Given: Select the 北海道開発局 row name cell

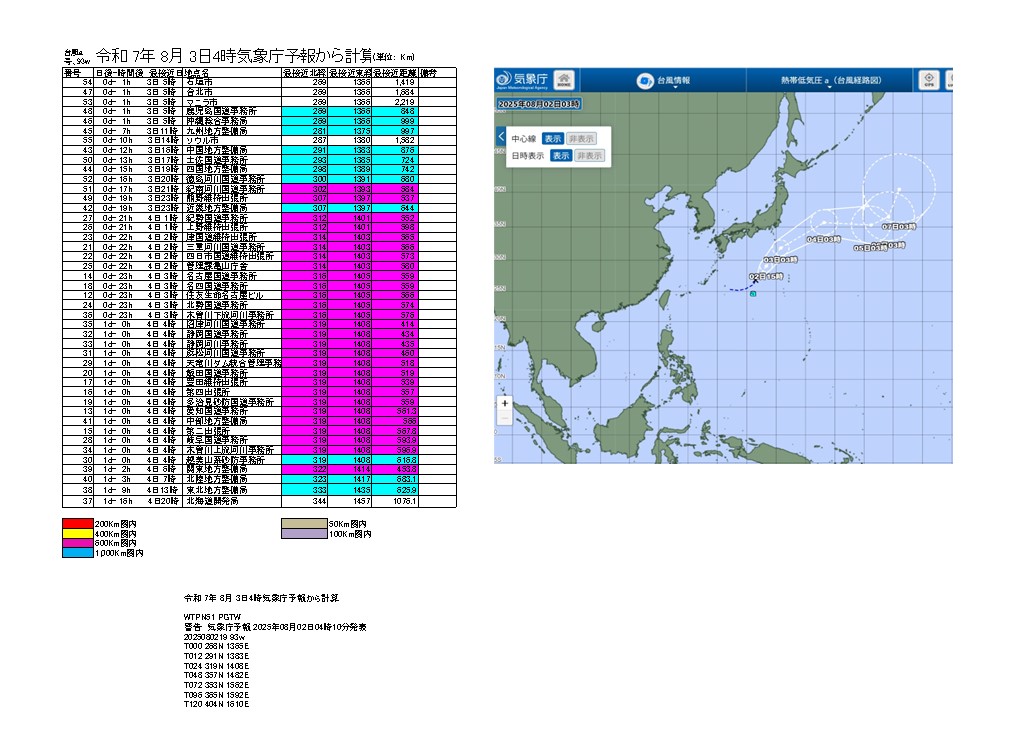Looking at the screenshot, I should (232, 501).
